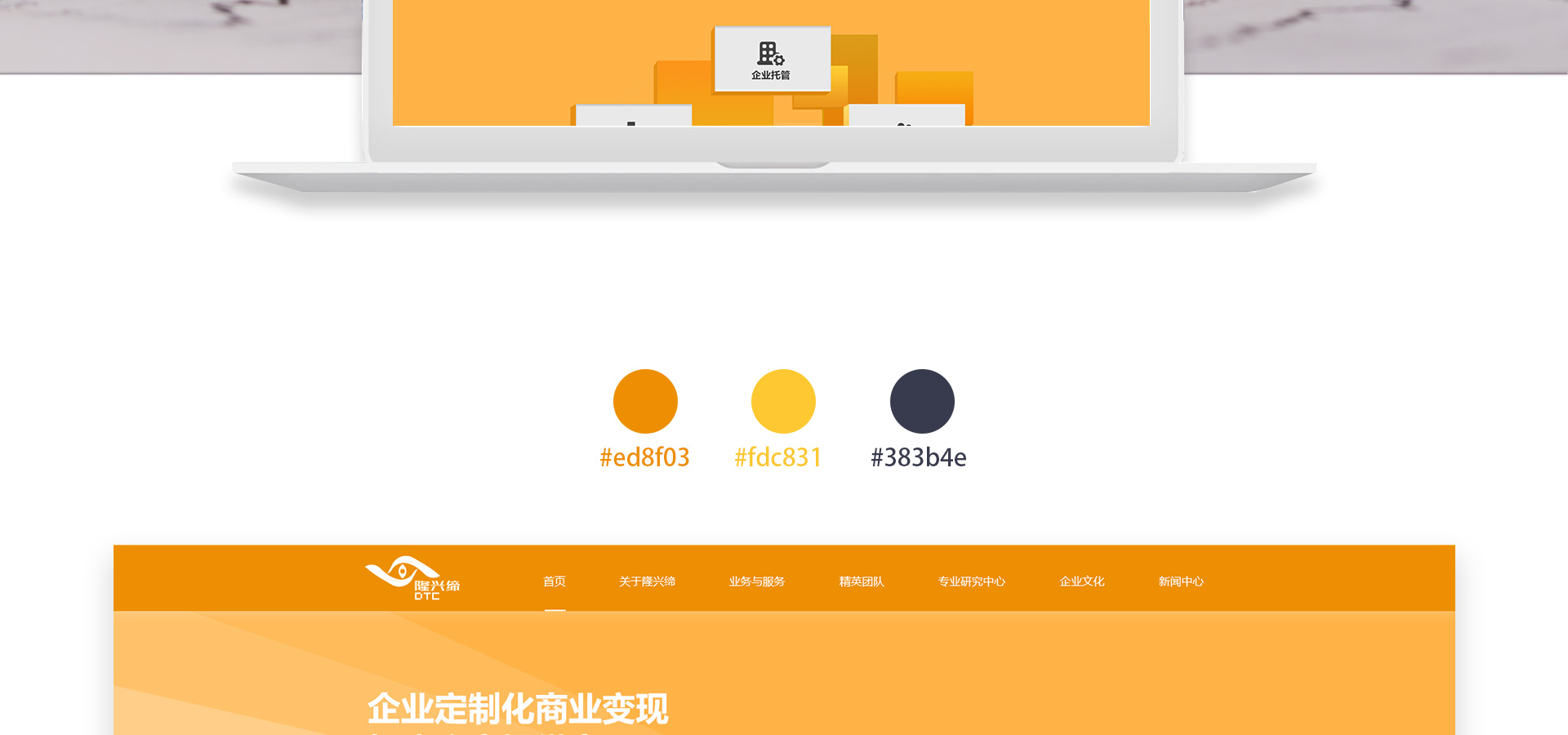Click the 企业托管 building-gear icon
1568x735 pixels.
point(770,54)
